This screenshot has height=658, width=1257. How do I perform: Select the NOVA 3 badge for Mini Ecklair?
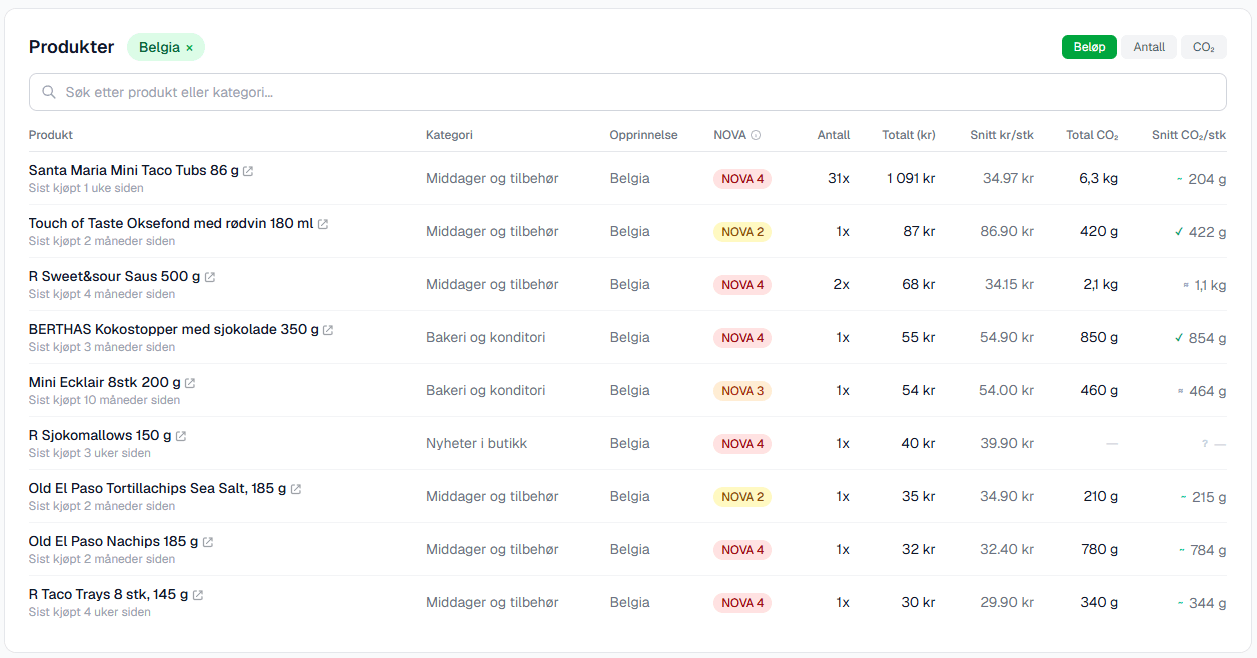pyautogui.click(x=742, y=391)
